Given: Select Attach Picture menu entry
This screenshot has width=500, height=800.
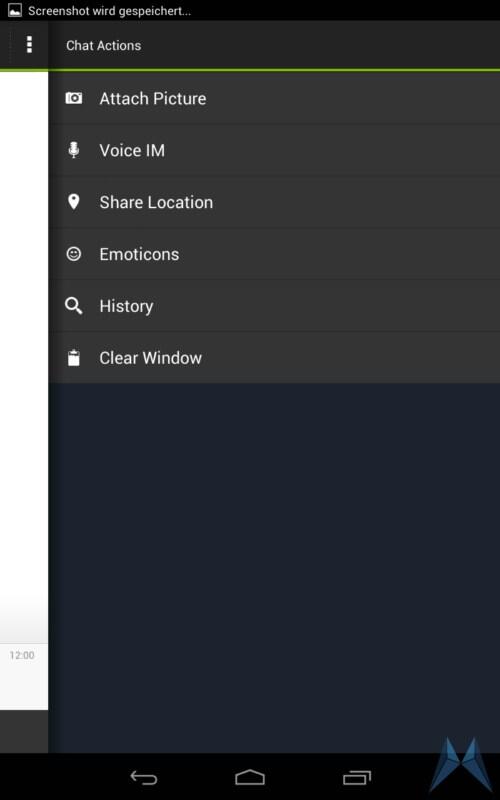Looking at the screenshot, I should pos(274,98).
